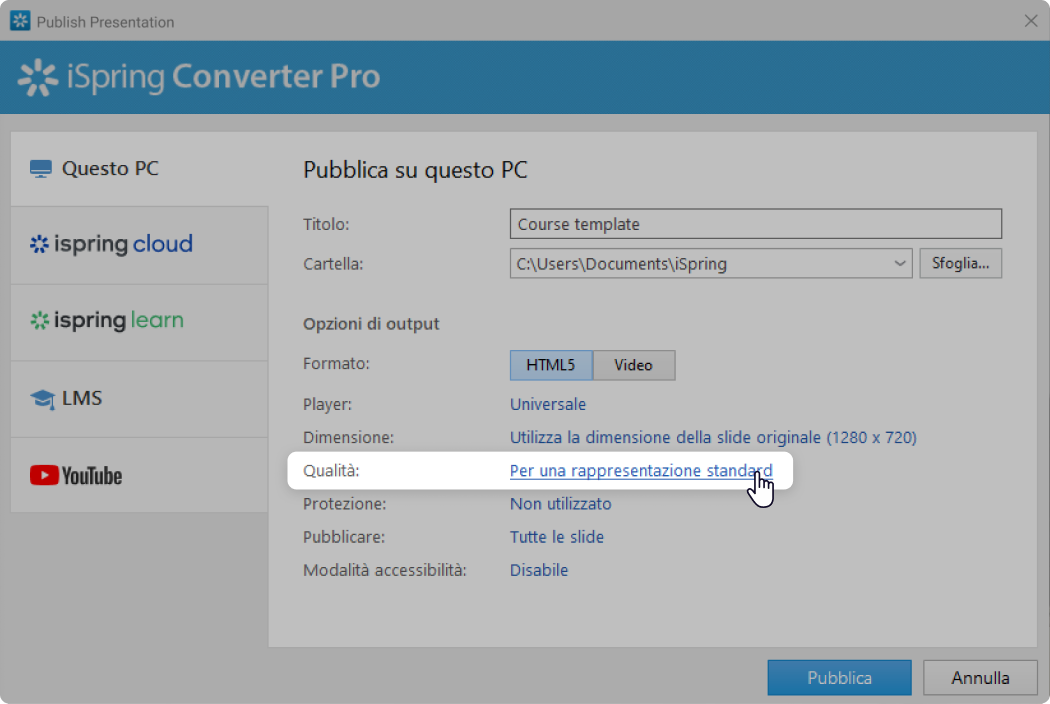Image resolution: width=1050 pixels, height=704 pixels.
Task: Click the computer monitor icon
Action: pos(41,169)
